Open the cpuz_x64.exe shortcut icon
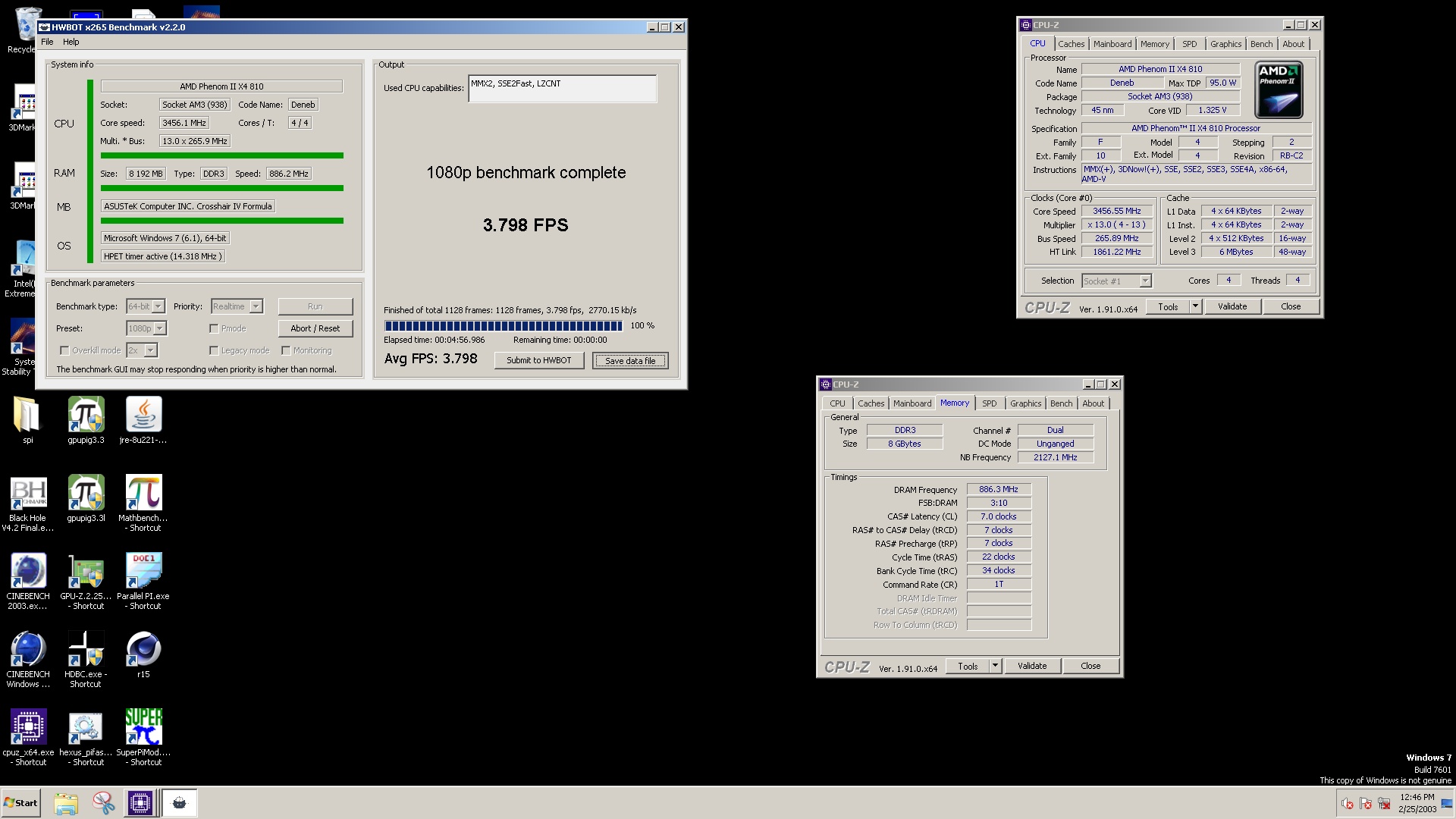Viewport: 1456px width, 819px height. pos(28,737)
